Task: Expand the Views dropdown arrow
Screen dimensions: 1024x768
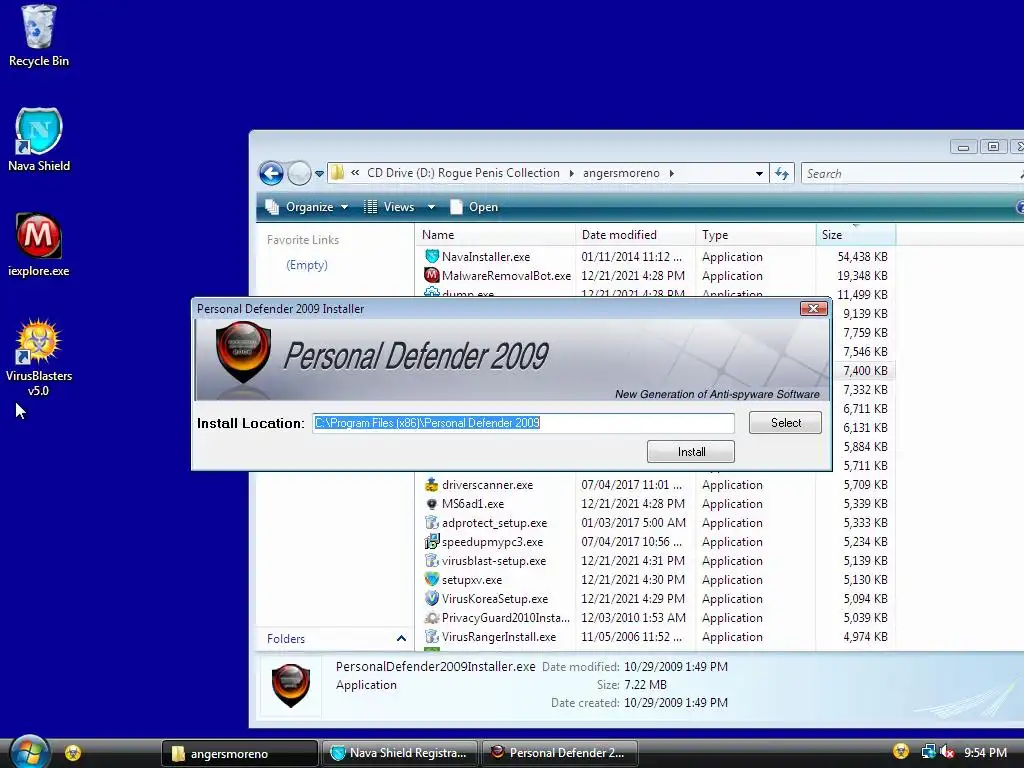Action: pyautogui.click(x=431, y=207)
